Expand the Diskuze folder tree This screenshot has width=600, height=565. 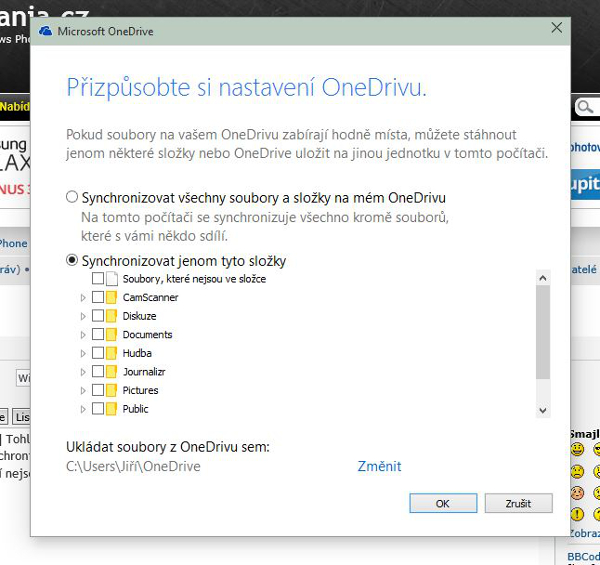(83, 316)
